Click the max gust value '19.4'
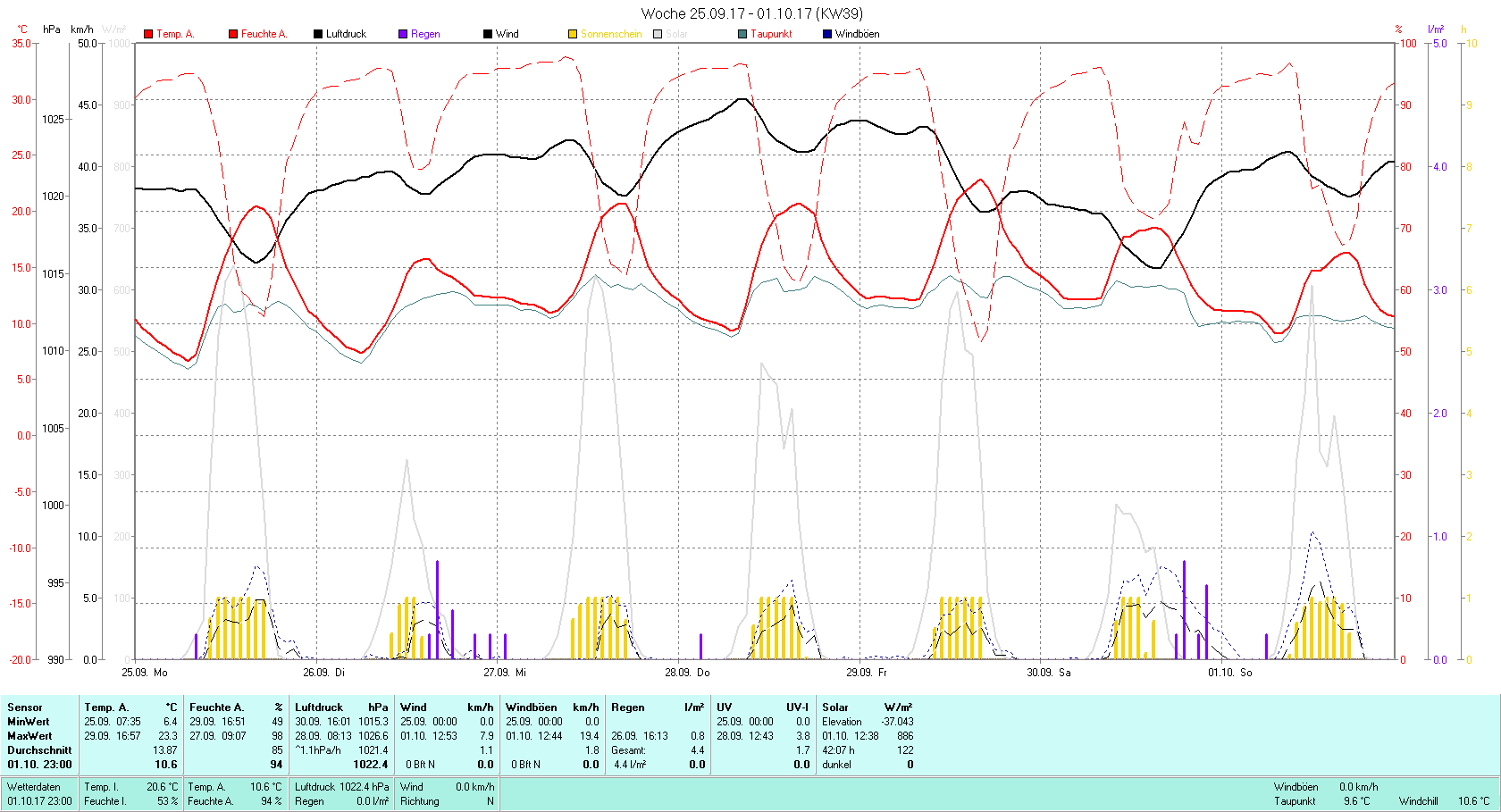 click(589, 736)
